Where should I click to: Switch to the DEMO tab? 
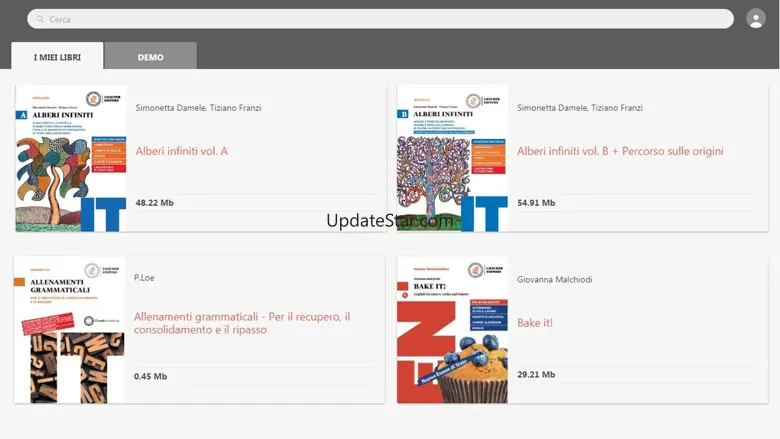(x=151, y=56)
